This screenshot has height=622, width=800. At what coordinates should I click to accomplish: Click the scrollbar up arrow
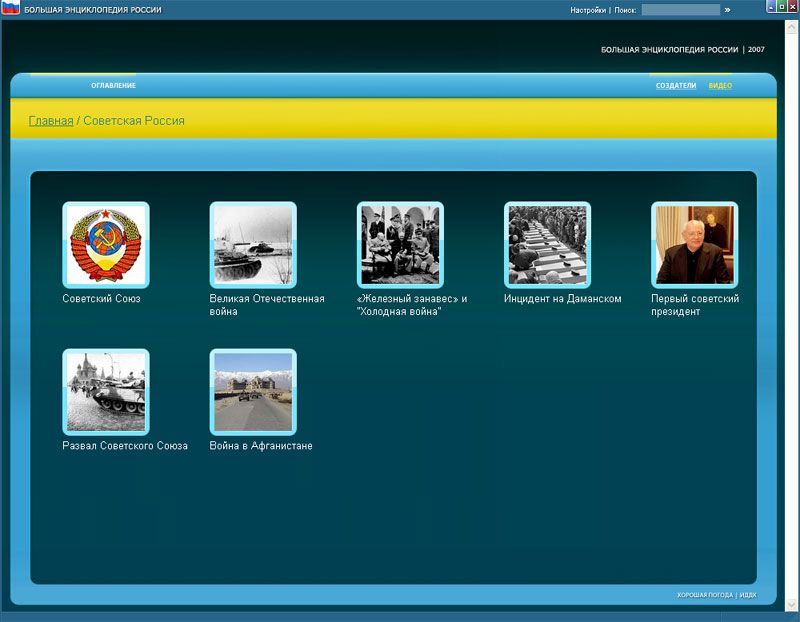coord(793,26)
